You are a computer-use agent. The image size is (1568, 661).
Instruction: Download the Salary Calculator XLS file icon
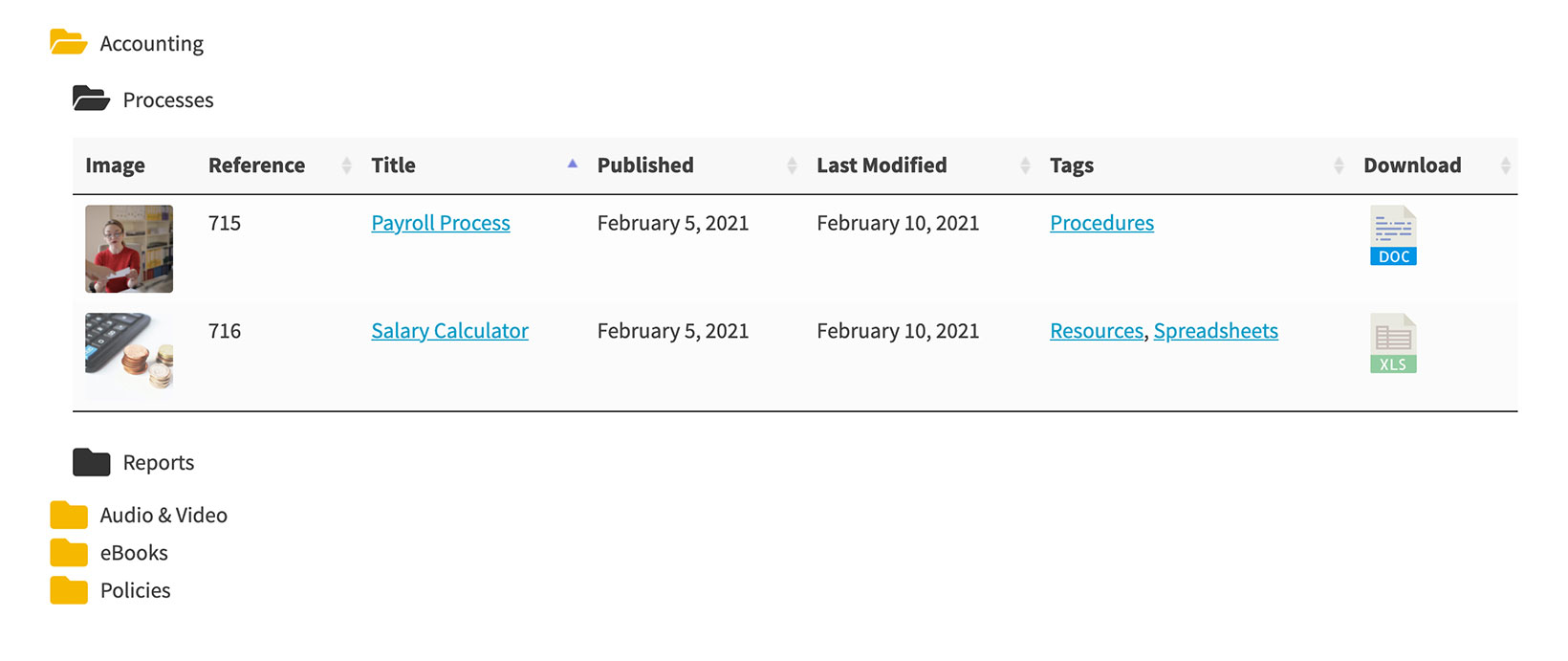tap(1392, 342)
